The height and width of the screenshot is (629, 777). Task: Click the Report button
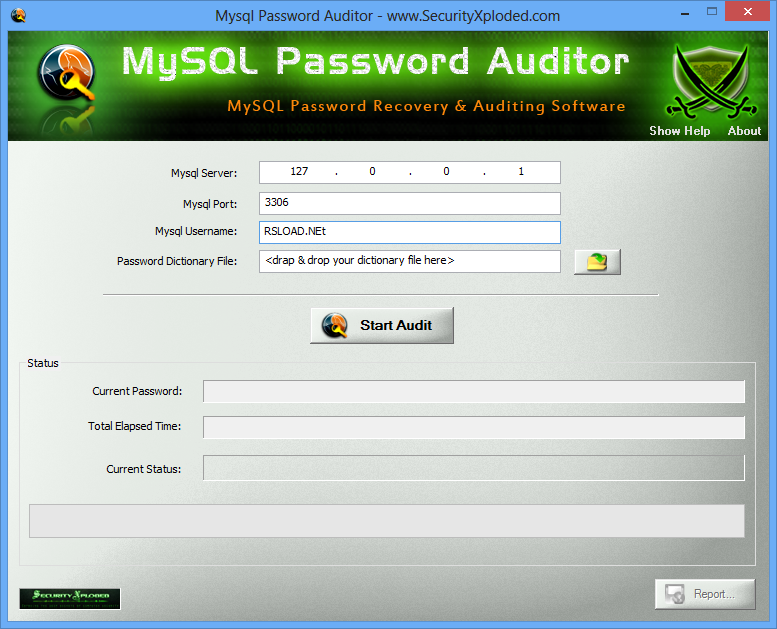coord(705,594)
